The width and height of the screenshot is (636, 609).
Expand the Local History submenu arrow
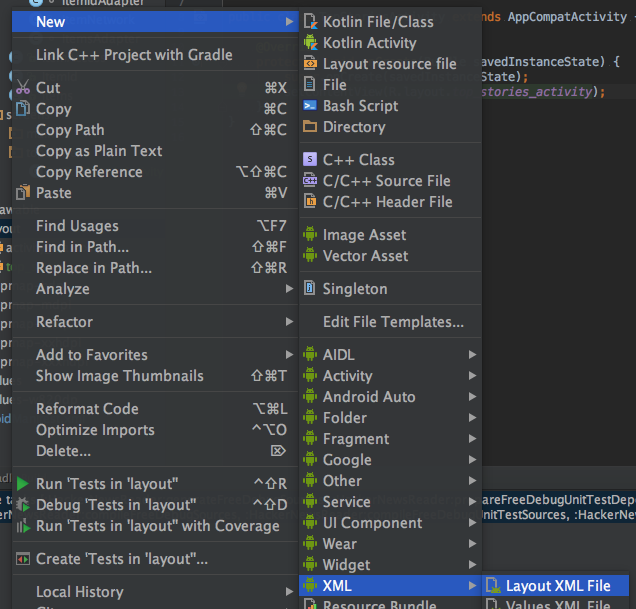289,592
